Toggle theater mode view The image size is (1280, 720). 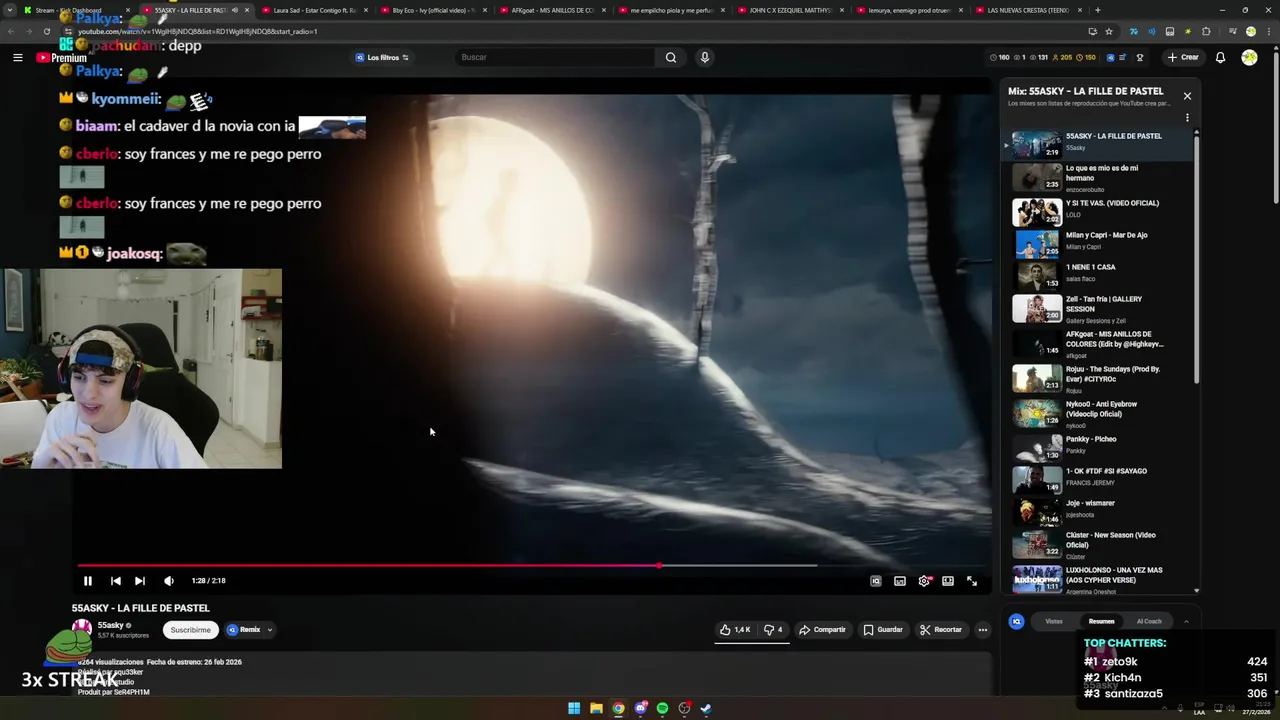click(x=948, y=581)
